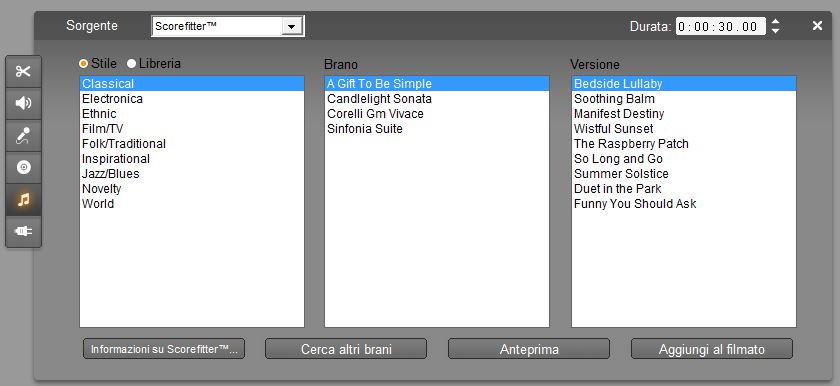Open the CD audio tool
This screenshot has height=386, width=840.
23,168
